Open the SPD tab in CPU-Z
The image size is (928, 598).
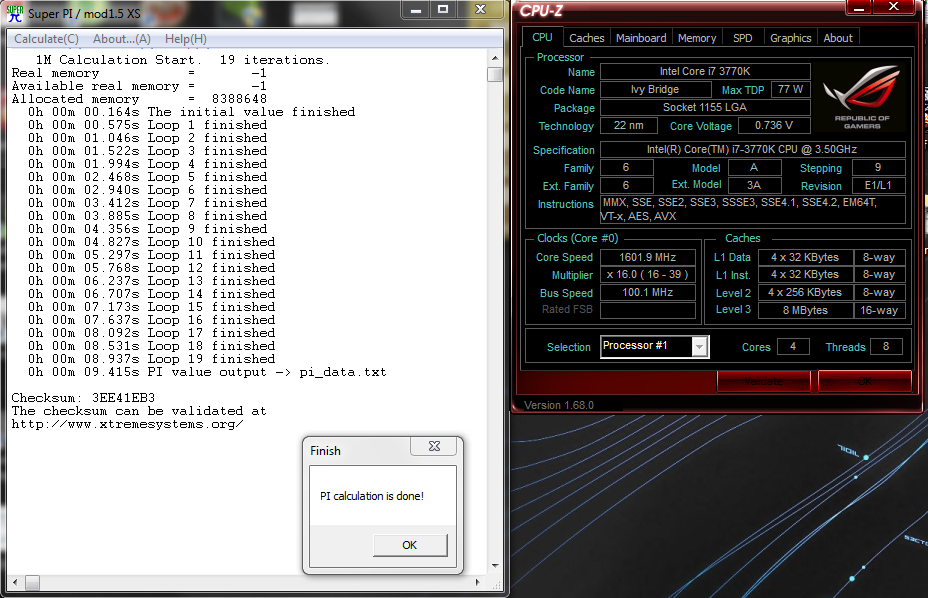[x=743, y=38]
